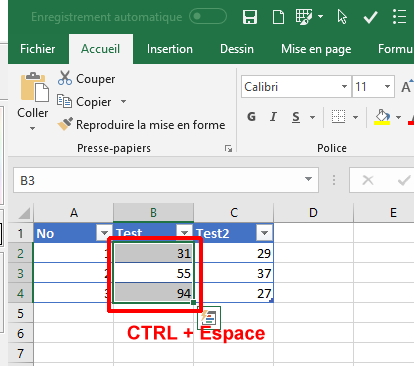Select column B header
Image resolution: width=414 pixels, height=366 pixels.
(153, 213)
